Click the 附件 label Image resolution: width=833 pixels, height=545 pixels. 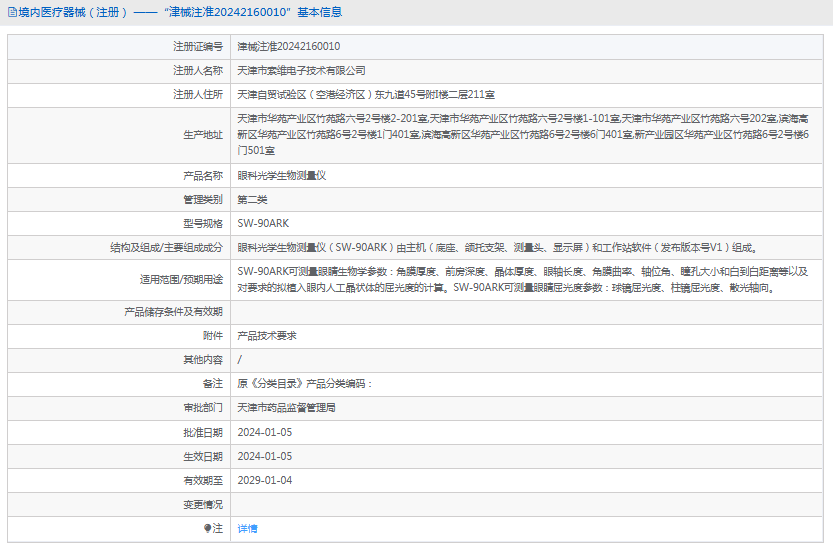point(212,336)
